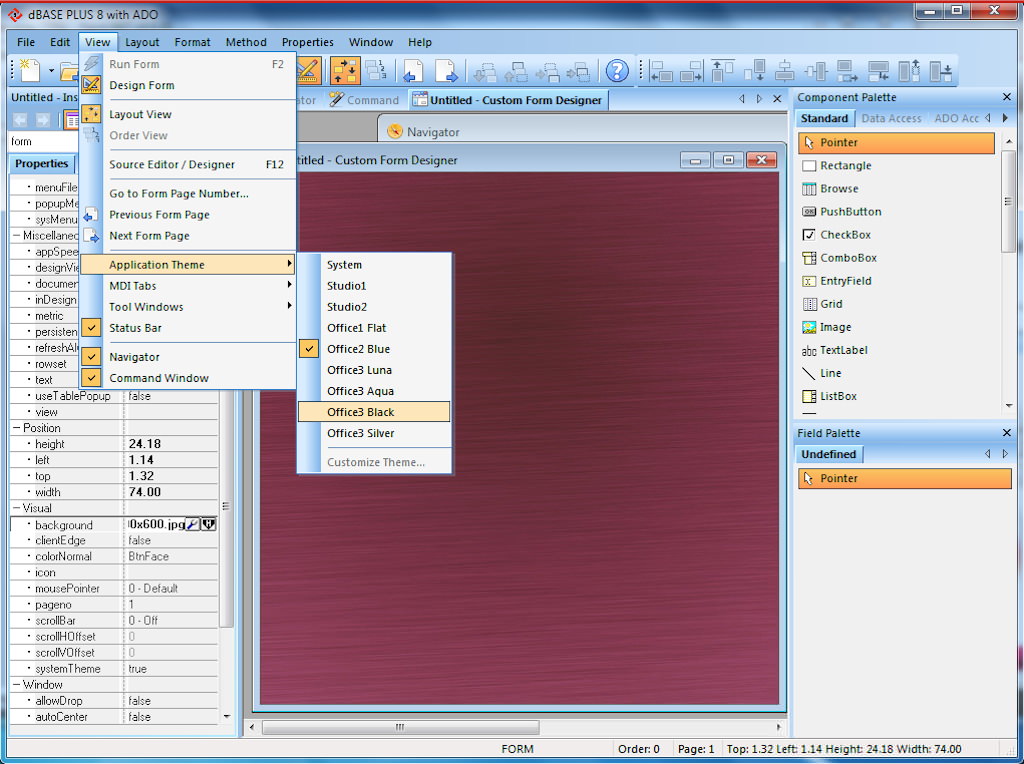1024x764 pixels.
Task: Click the wrench tool button for background property
Action: click(x=192, y=524)
